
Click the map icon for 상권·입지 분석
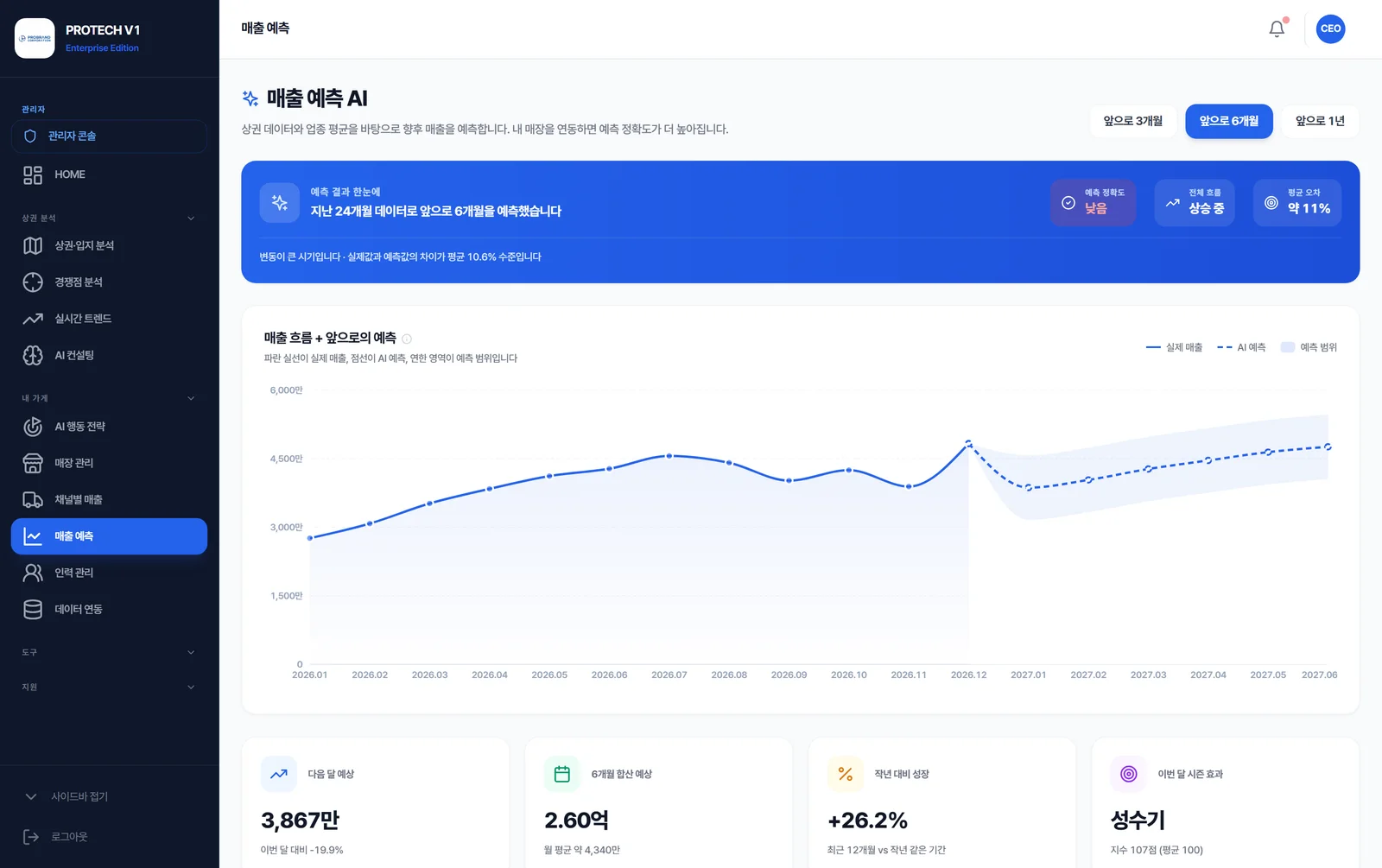[x=33, y=246]
